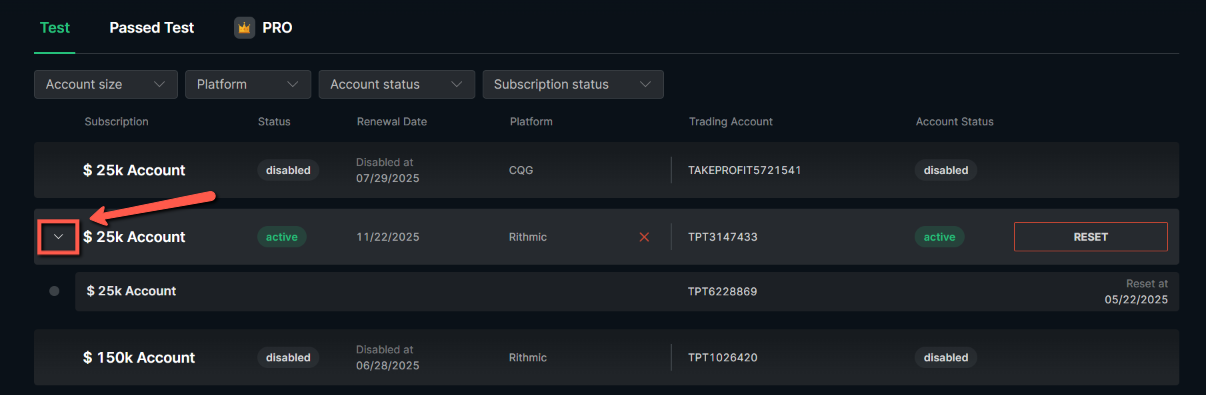Click Rithmic platform in the $150k row

(528, 357)
